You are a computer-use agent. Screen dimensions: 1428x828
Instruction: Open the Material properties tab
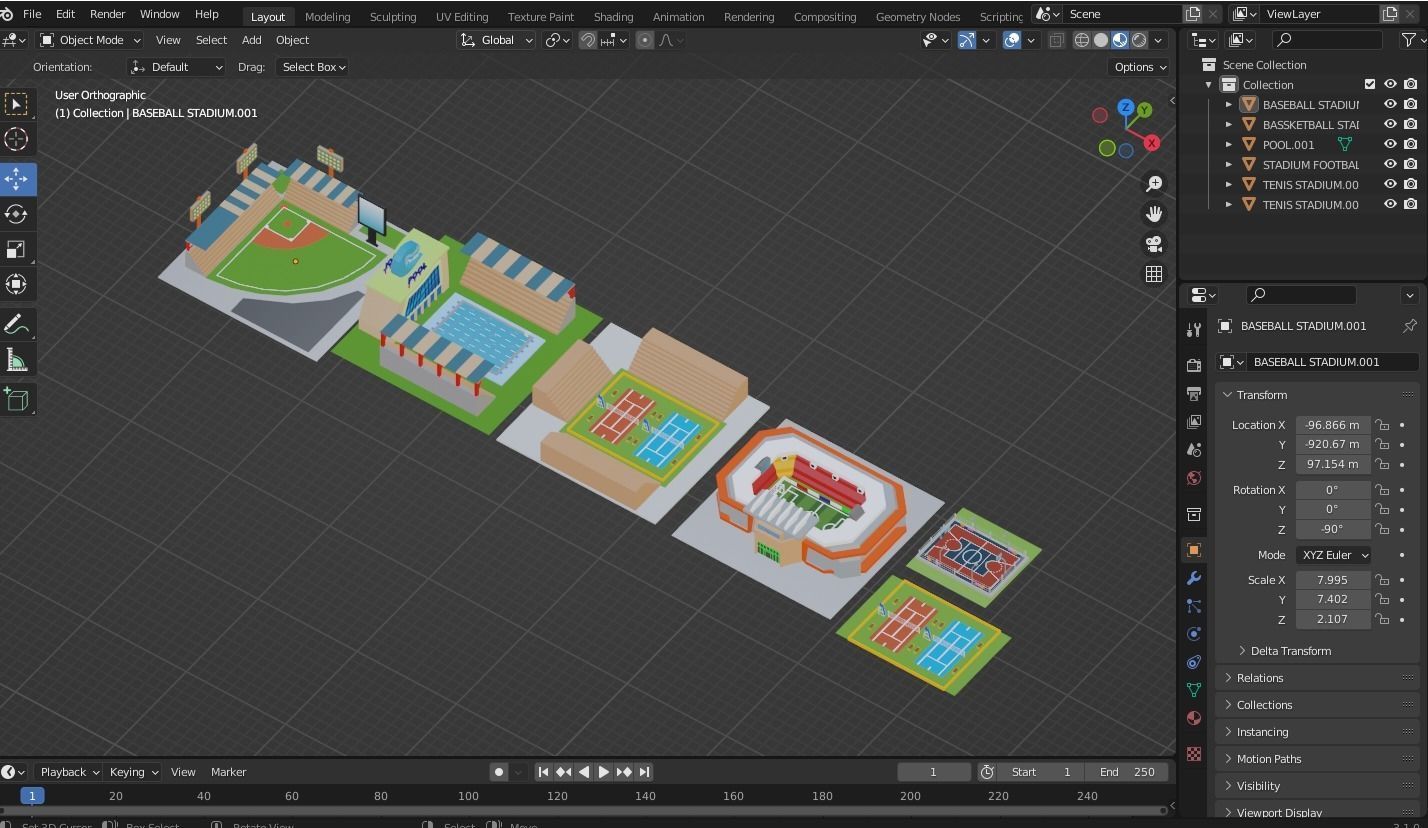click(1194, 718)
